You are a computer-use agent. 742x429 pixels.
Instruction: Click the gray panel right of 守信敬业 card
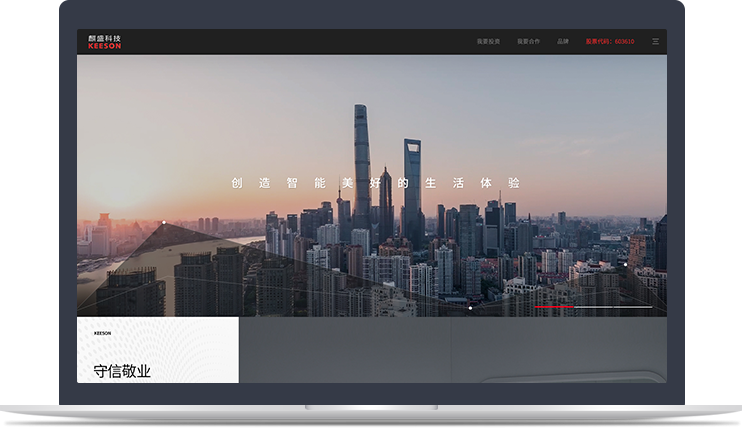pos(450,350)
